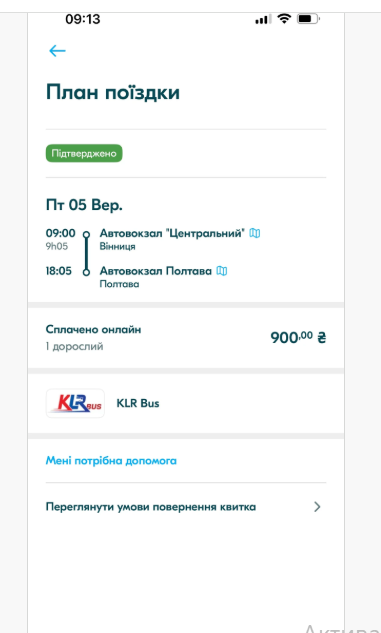Image resolution: width=381 pixels, height=633 pixels.
Task: Tap the План поїздки title
Action: click(113, 92)
